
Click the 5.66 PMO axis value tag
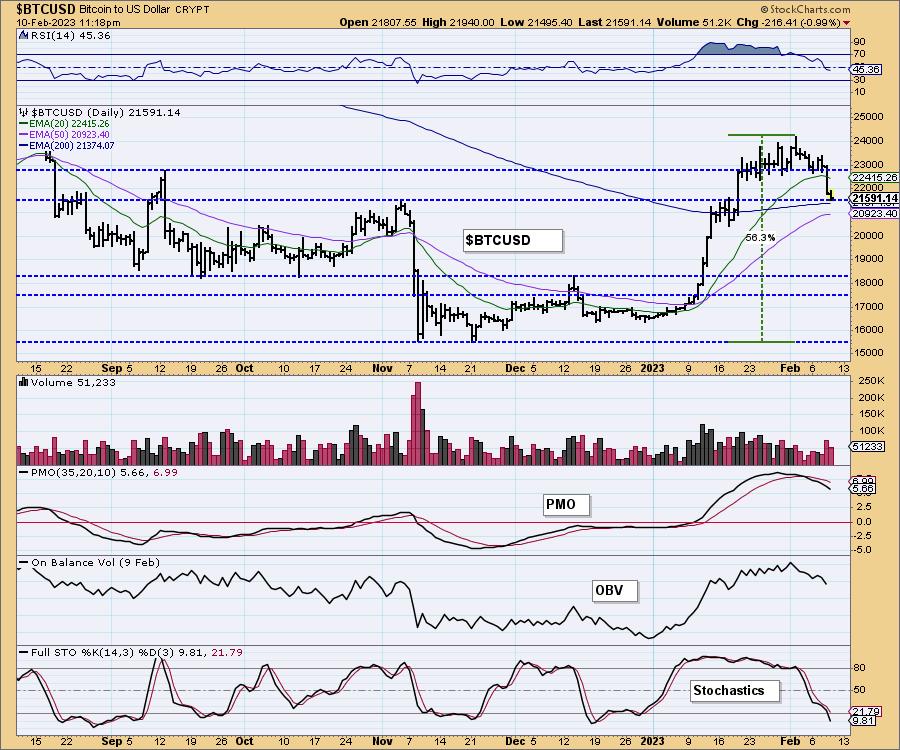click(864, 488)
